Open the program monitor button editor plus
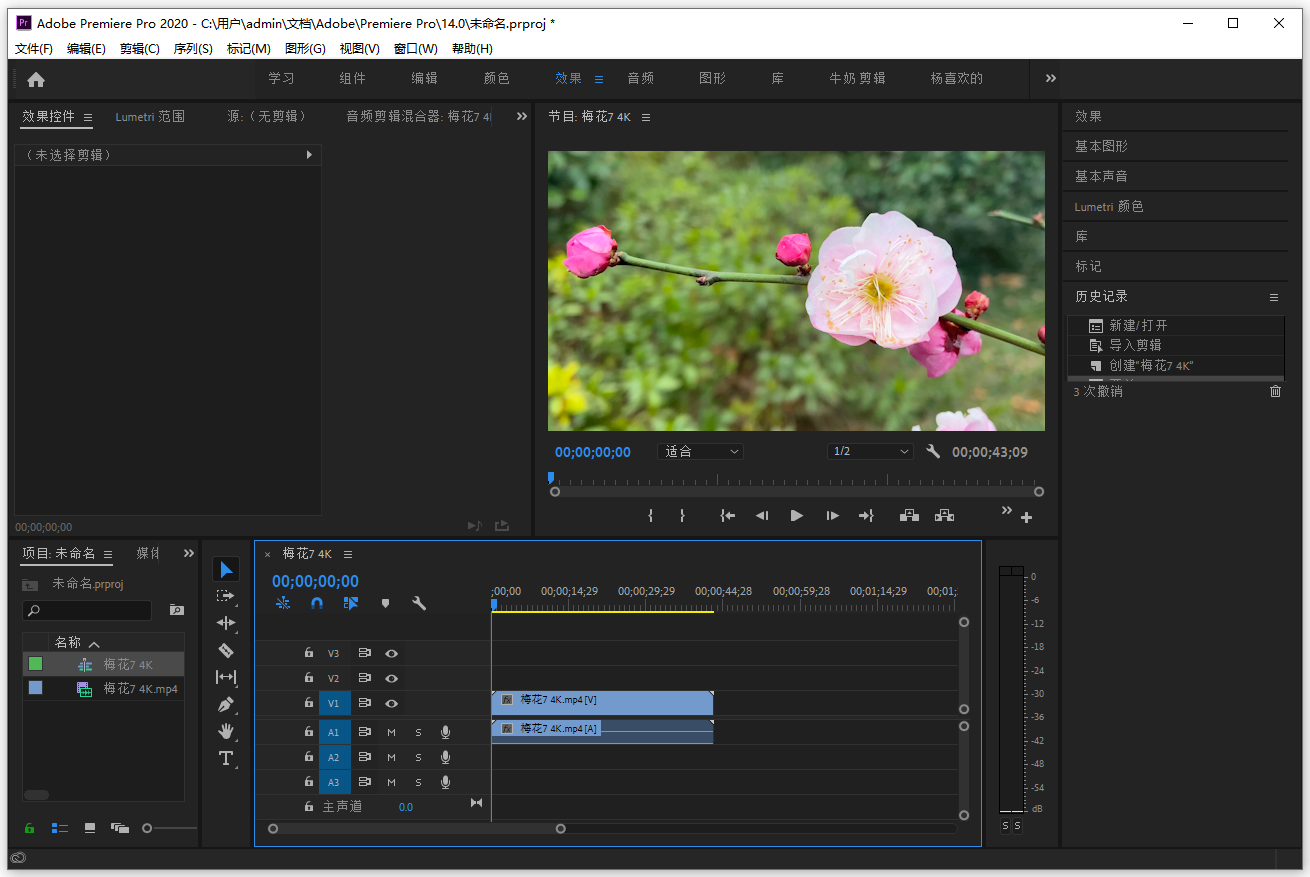 1026,518
